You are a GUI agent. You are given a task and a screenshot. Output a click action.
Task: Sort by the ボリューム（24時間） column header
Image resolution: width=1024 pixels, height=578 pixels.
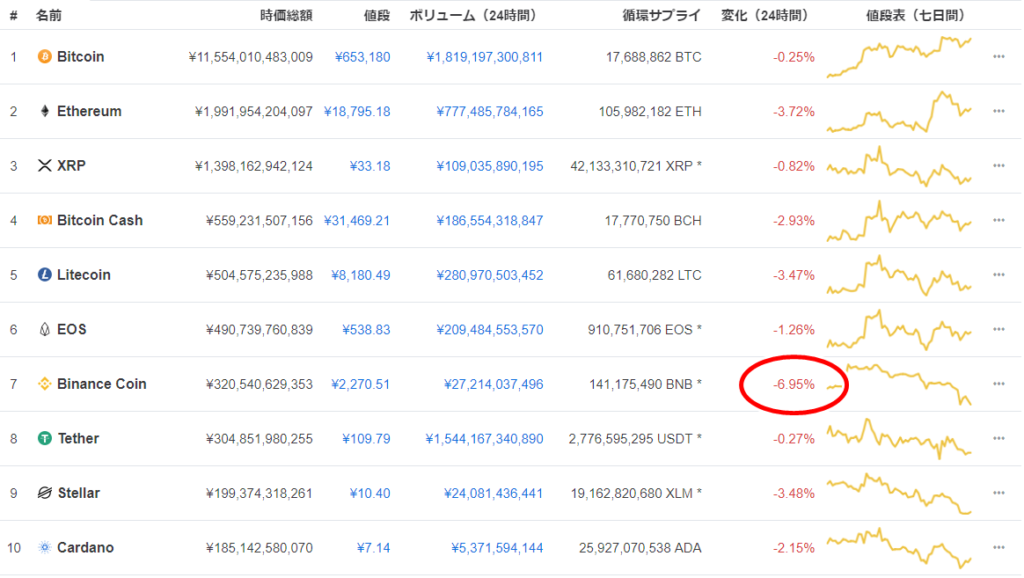pyautogui.click(x=473, y=15)
